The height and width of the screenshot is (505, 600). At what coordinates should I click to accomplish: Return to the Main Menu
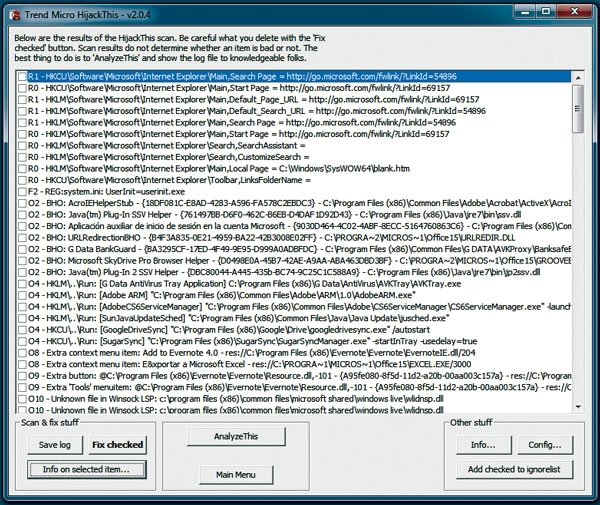236,475
